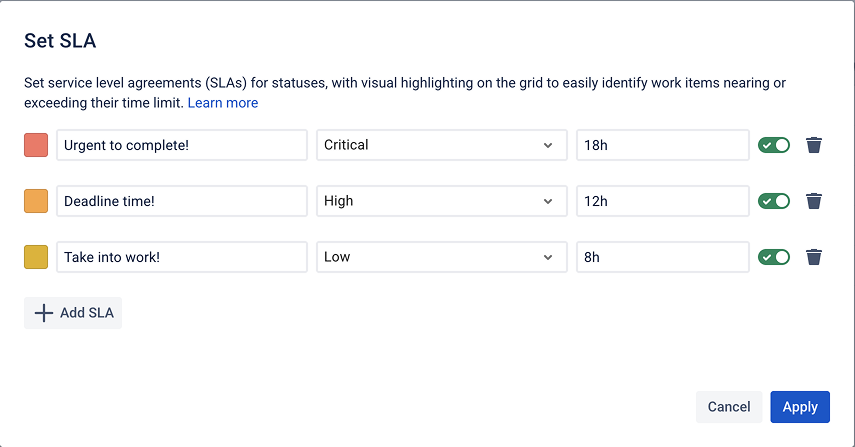Open the Critical priority dropdown
The width and height of the screenshot is (855, 447).
coord(439,145)
